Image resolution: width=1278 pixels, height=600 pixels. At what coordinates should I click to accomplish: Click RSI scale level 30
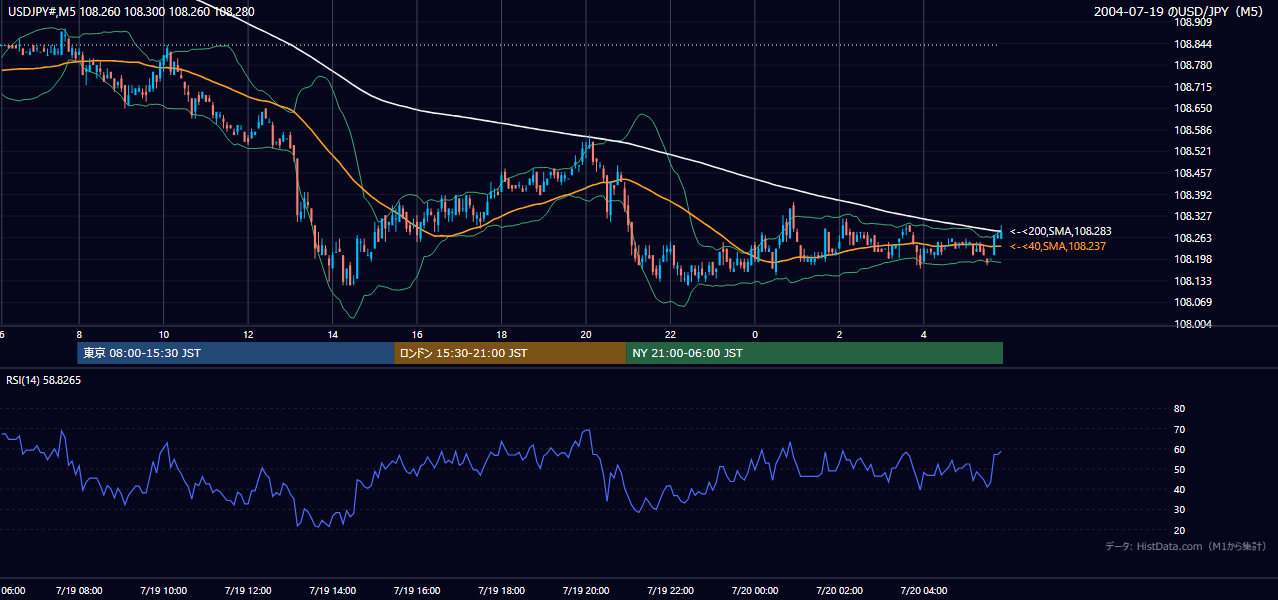coord(1179,510)
